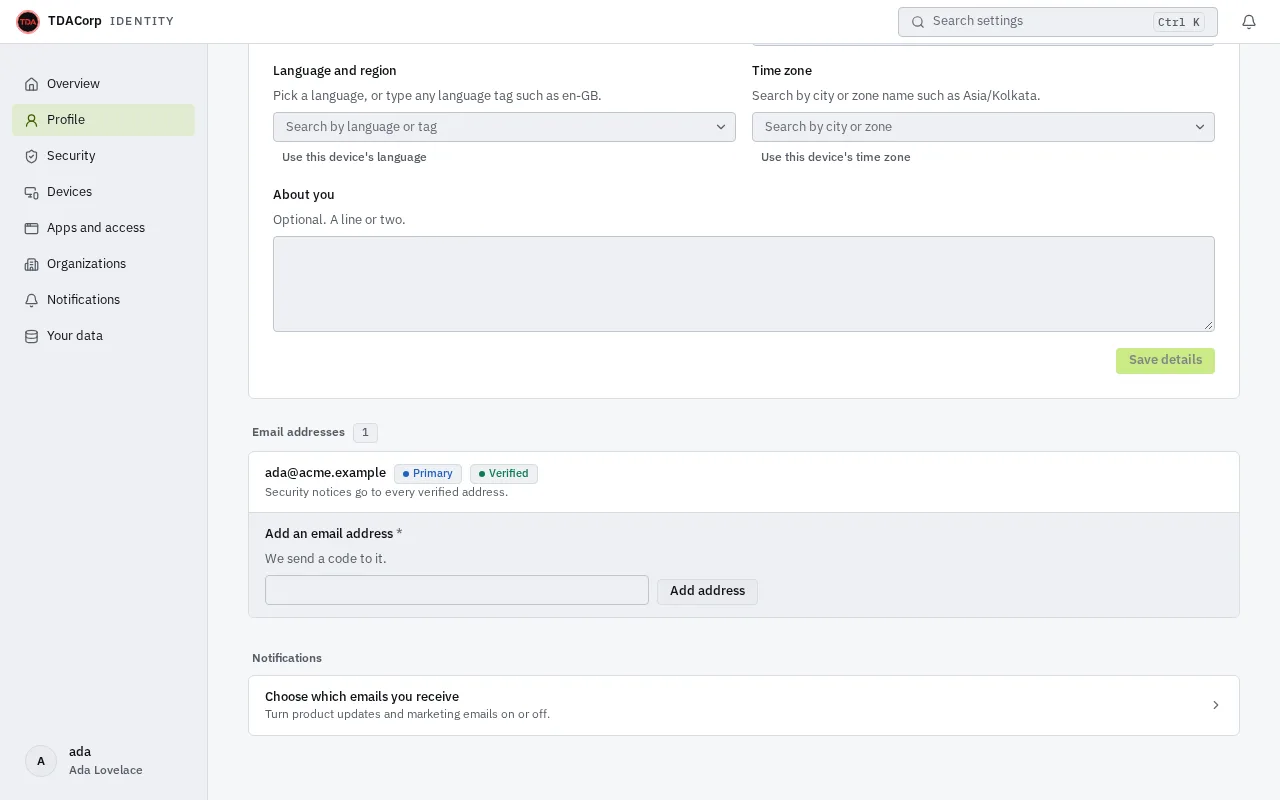Screen dimensions: 1280x800
Task: Click the Apps and access window icon
Action: point(31,228)
